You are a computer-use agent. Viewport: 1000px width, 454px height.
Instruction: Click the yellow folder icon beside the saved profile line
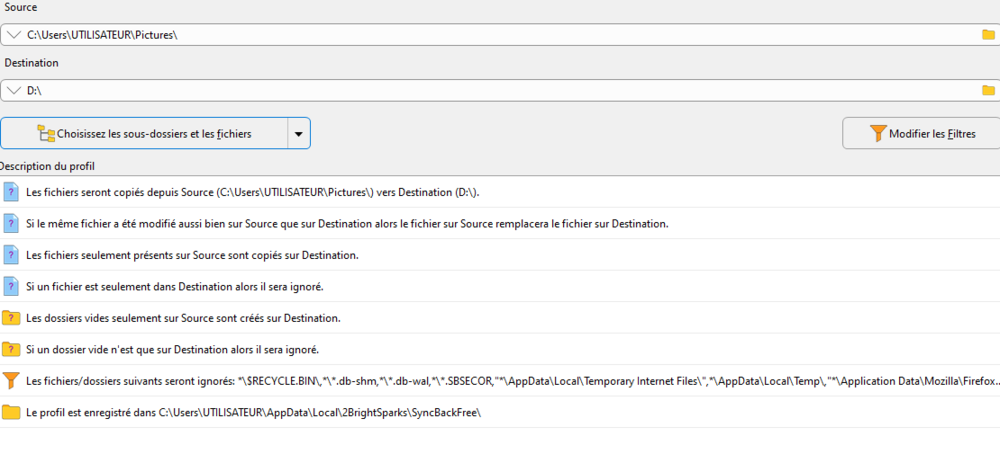[x=11, y=413]
